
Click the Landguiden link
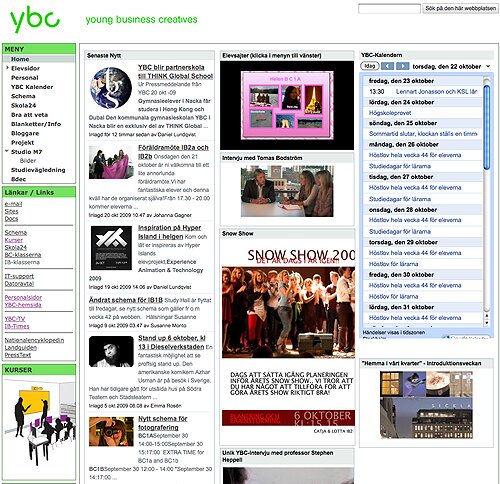coord(21,347)
